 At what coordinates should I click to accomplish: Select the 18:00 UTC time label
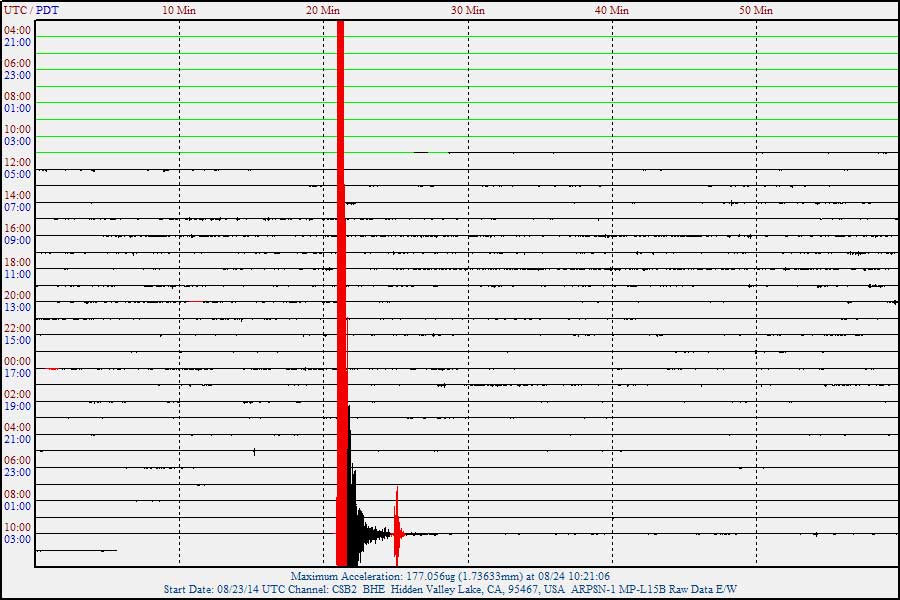[x=17, y=262]
